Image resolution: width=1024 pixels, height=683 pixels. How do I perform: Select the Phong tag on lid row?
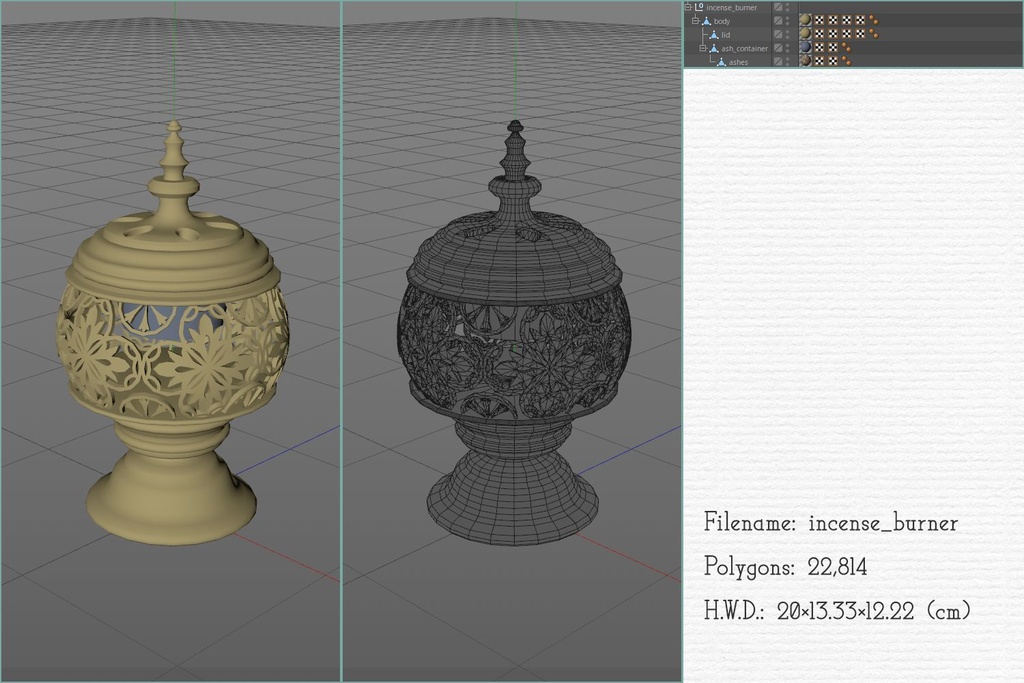click(874, 35)
